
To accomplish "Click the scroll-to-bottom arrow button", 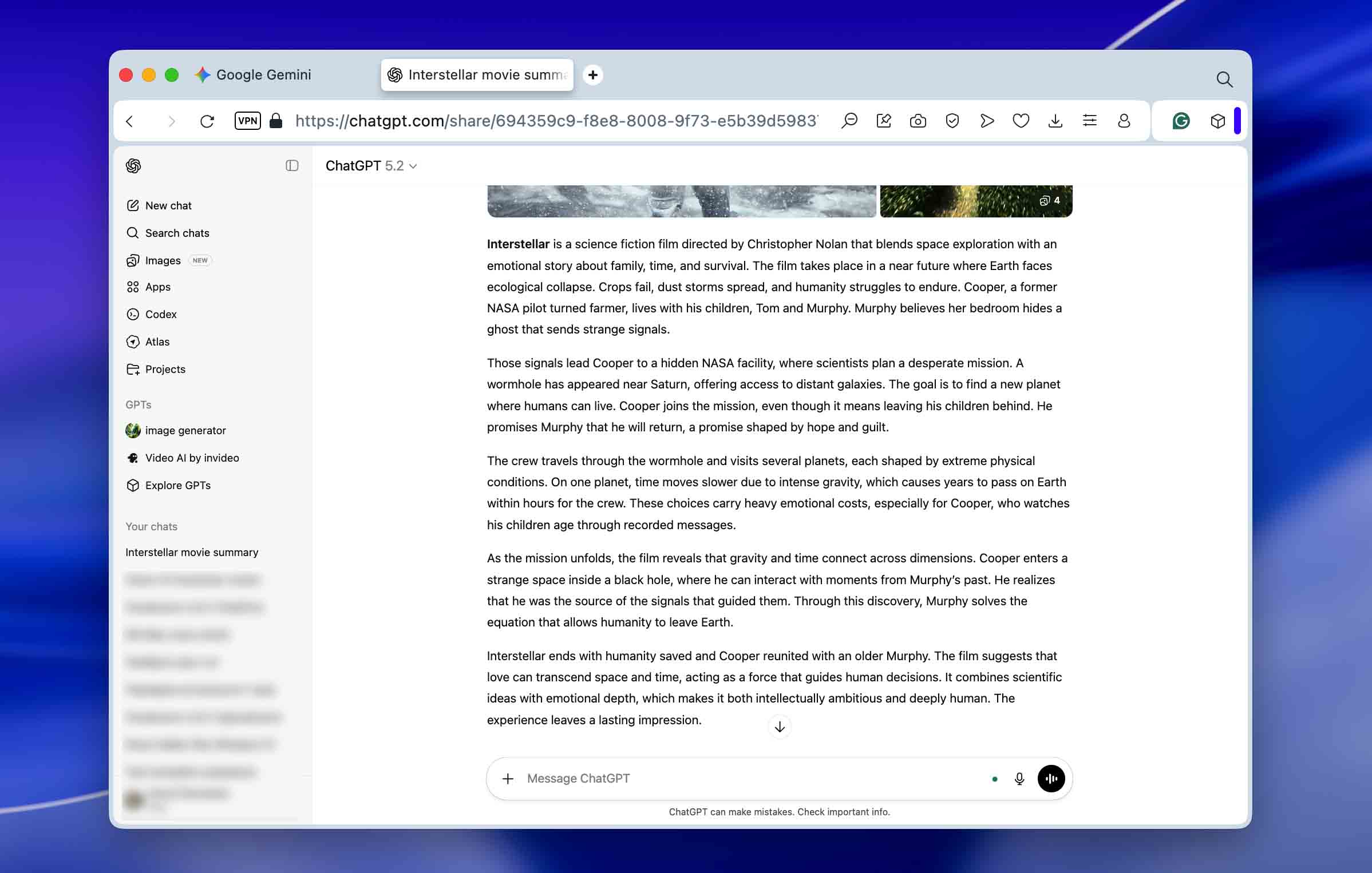I will coord(779,727).
